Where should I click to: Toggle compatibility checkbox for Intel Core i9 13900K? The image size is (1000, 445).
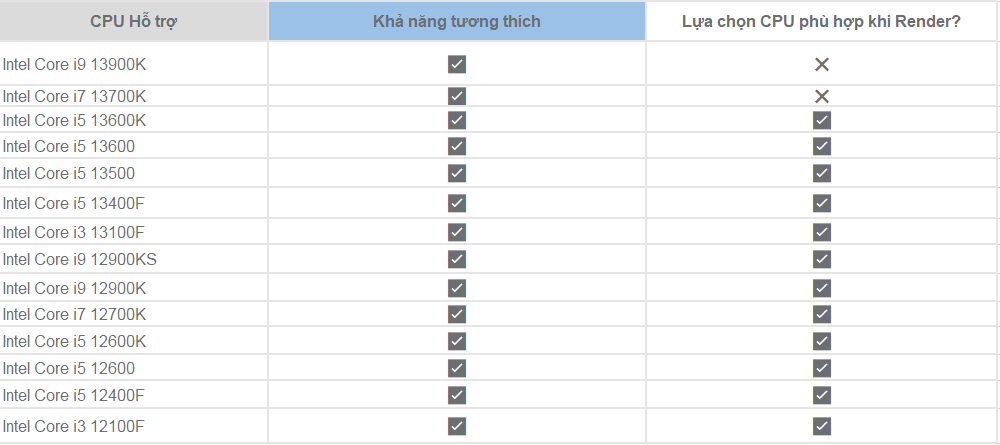(x=457, y=65)
